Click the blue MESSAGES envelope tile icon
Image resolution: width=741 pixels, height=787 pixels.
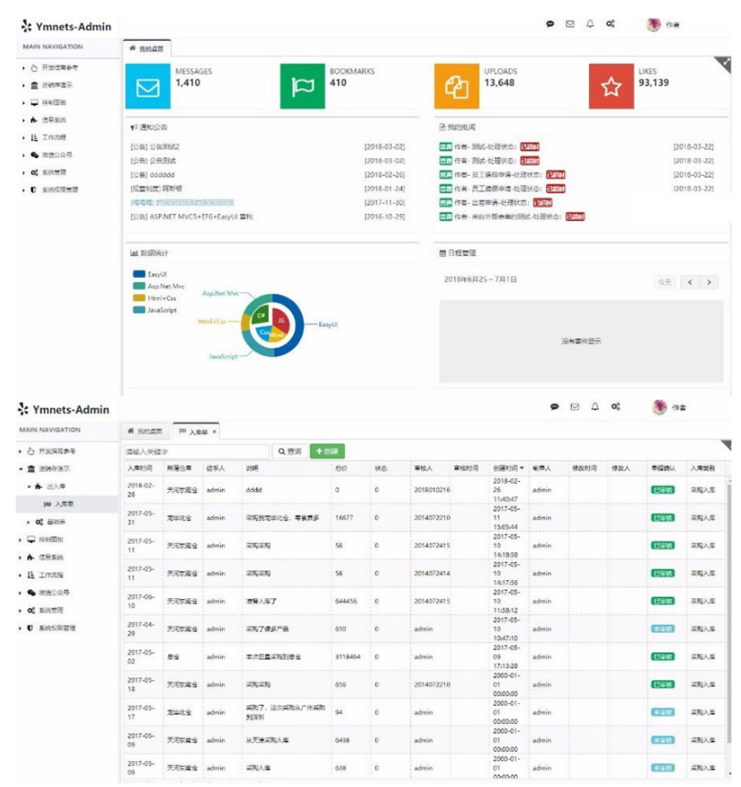click(148, 87)
